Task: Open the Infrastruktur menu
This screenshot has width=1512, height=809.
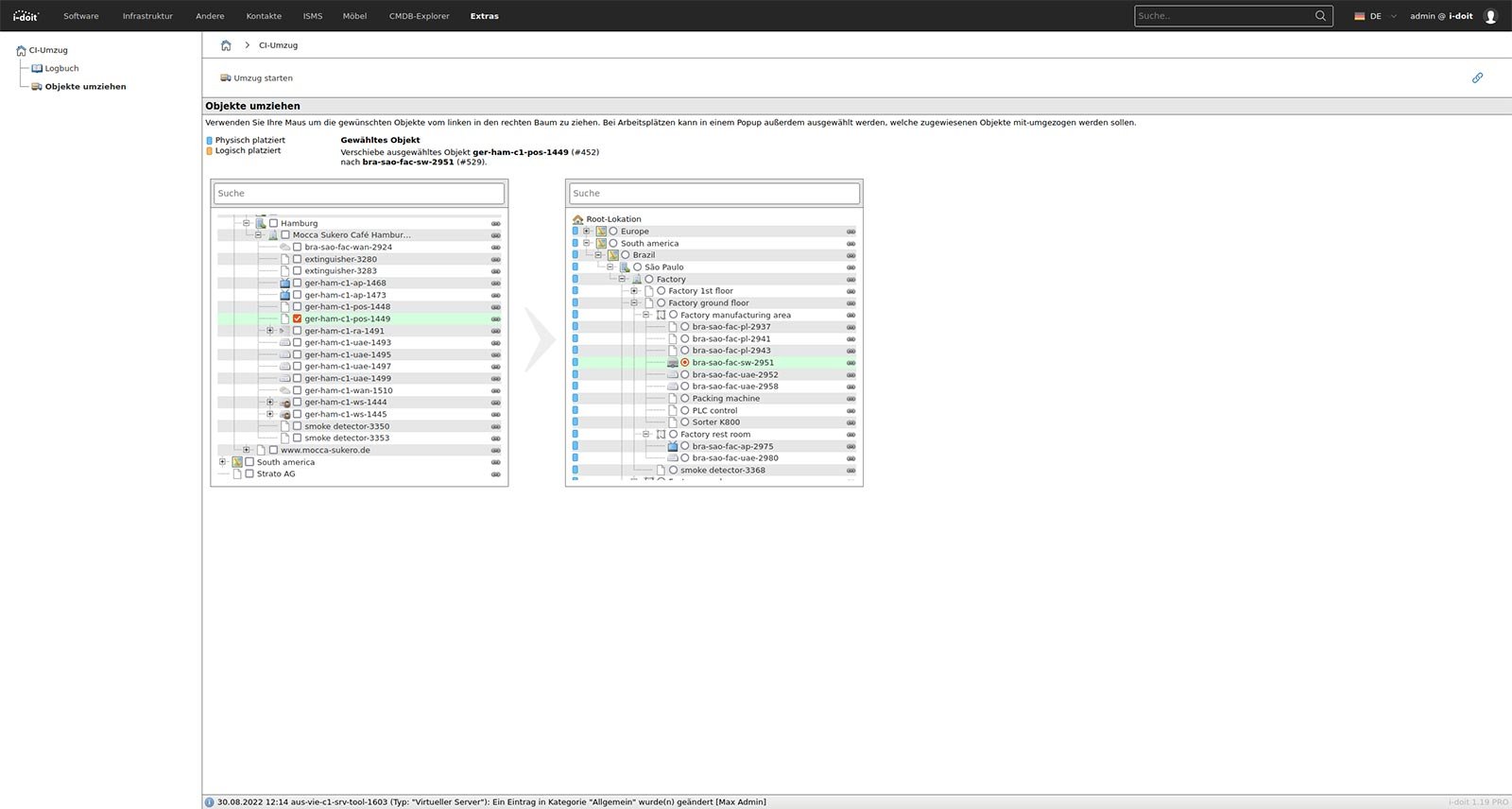Action: pyautogui.click(x=147, y=16)
